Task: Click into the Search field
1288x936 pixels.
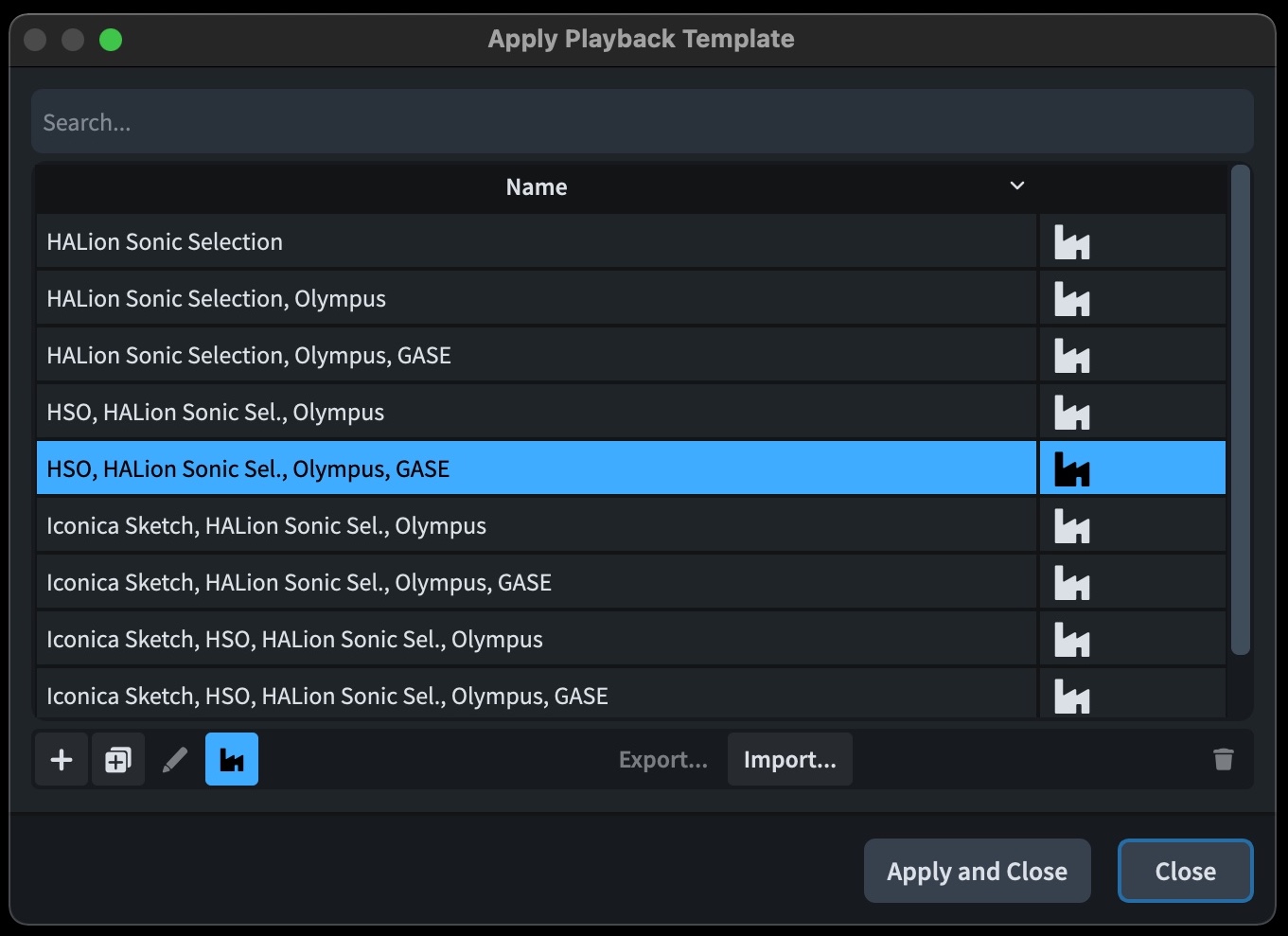Action: [x=642, y=122]
